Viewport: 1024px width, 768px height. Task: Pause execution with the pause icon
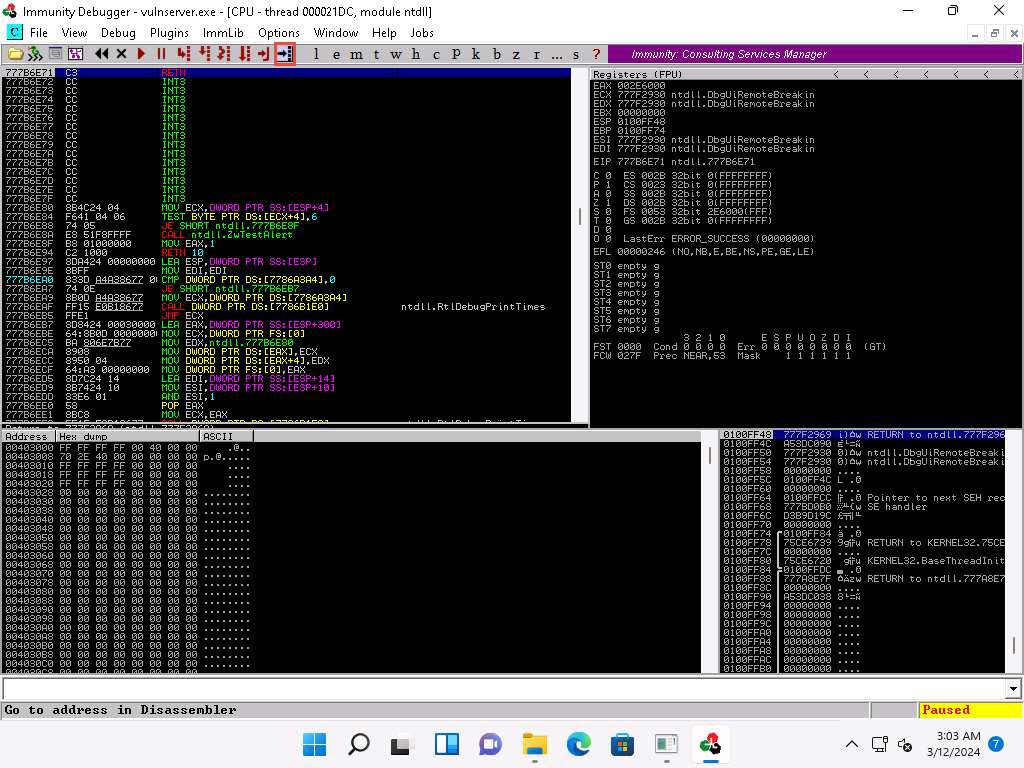click(161, 54)
